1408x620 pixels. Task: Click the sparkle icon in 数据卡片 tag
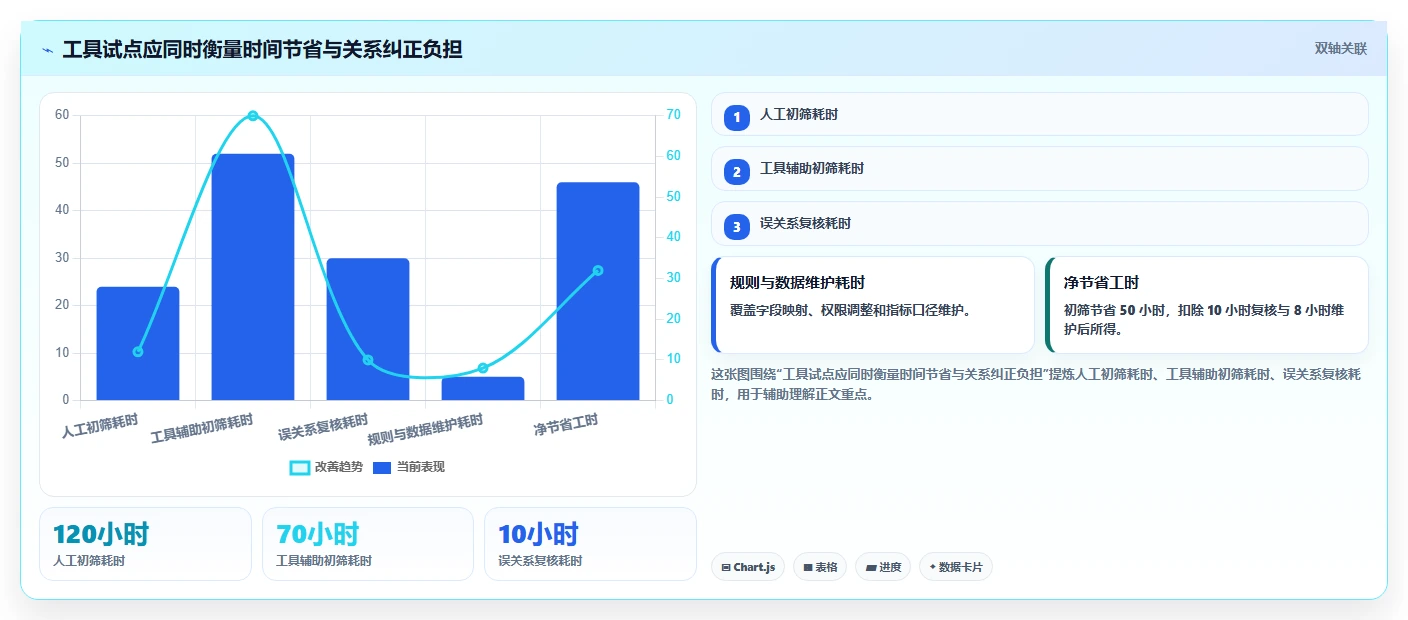click(933, 567)
